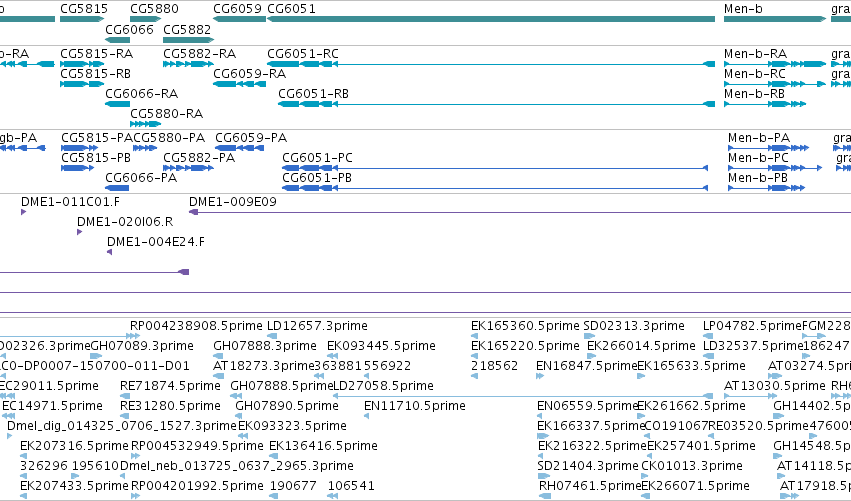
Task: Select the CG5882-PA protein feature
Action: click(x=188, y=168)
